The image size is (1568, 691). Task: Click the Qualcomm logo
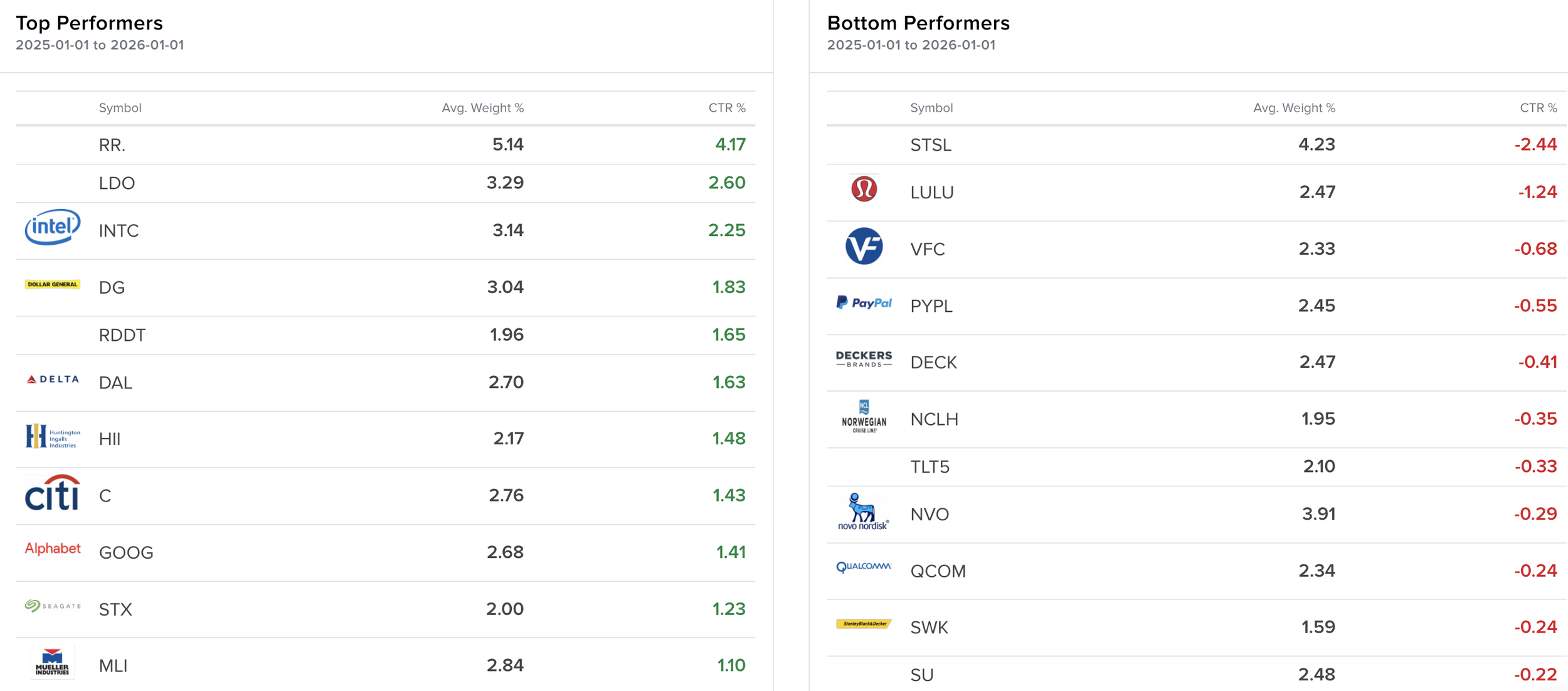point(864,567)
